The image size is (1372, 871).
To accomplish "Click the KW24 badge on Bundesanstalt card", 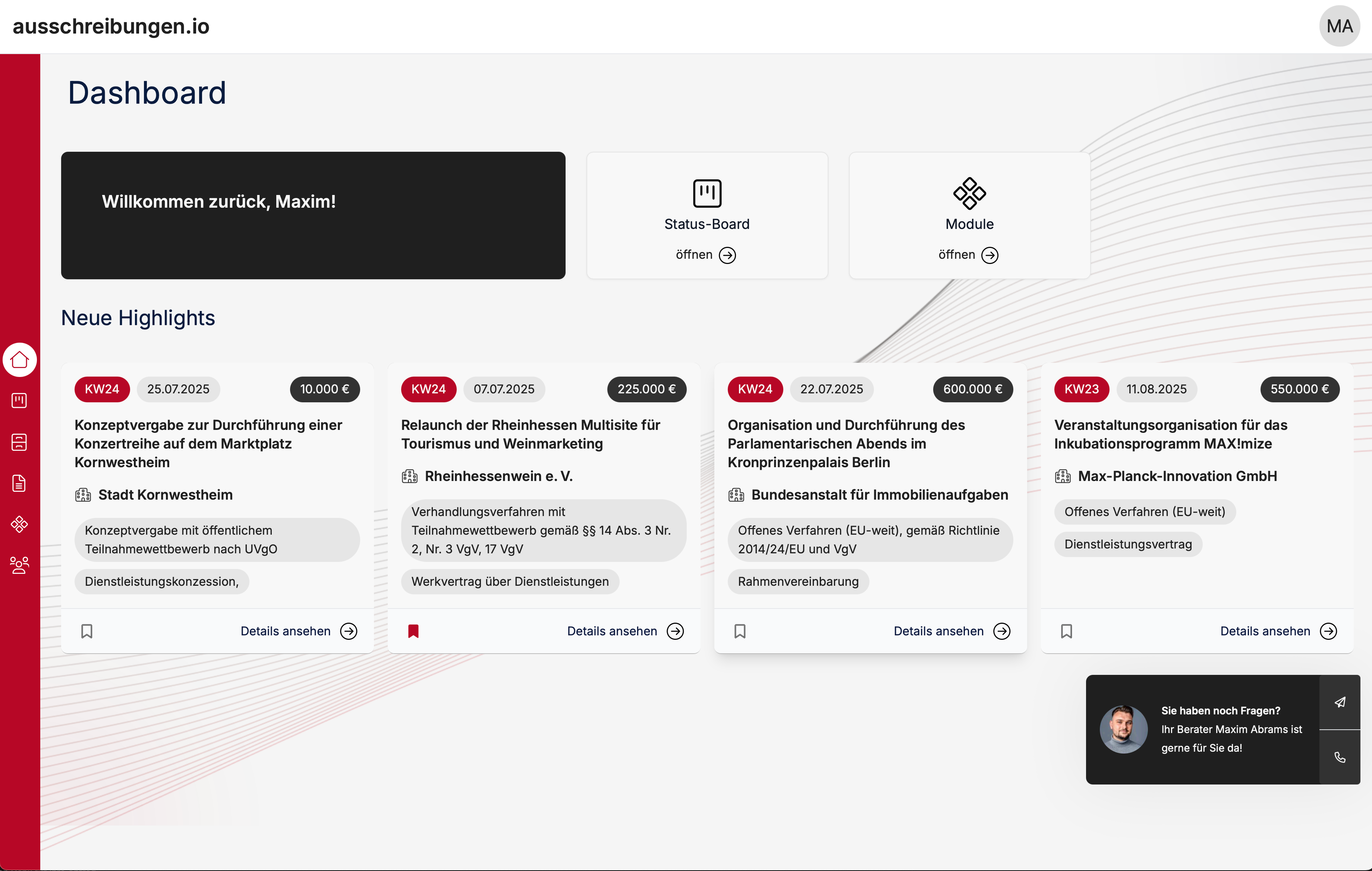I will [754, 389].
